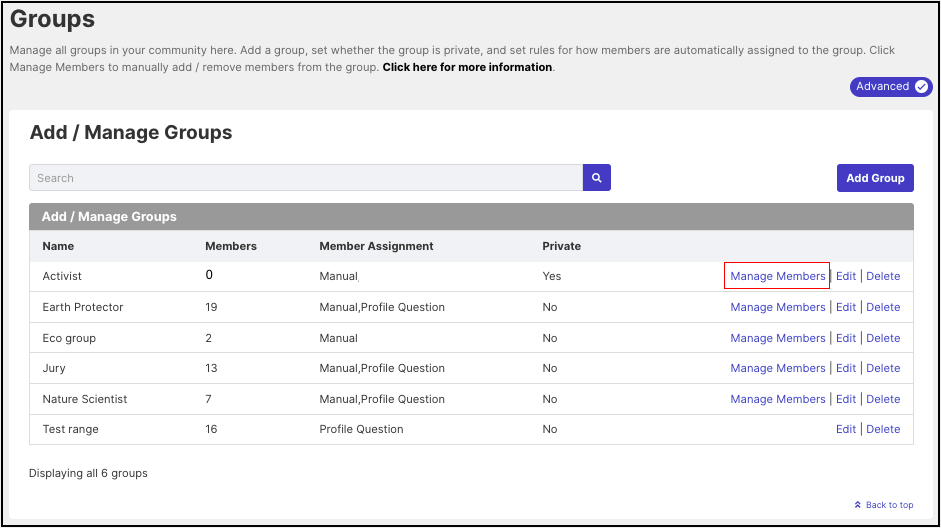This screenshot has height=528, width=941.
Task: Open Manage Members for Nature Scientist
Action: [778, 400]
